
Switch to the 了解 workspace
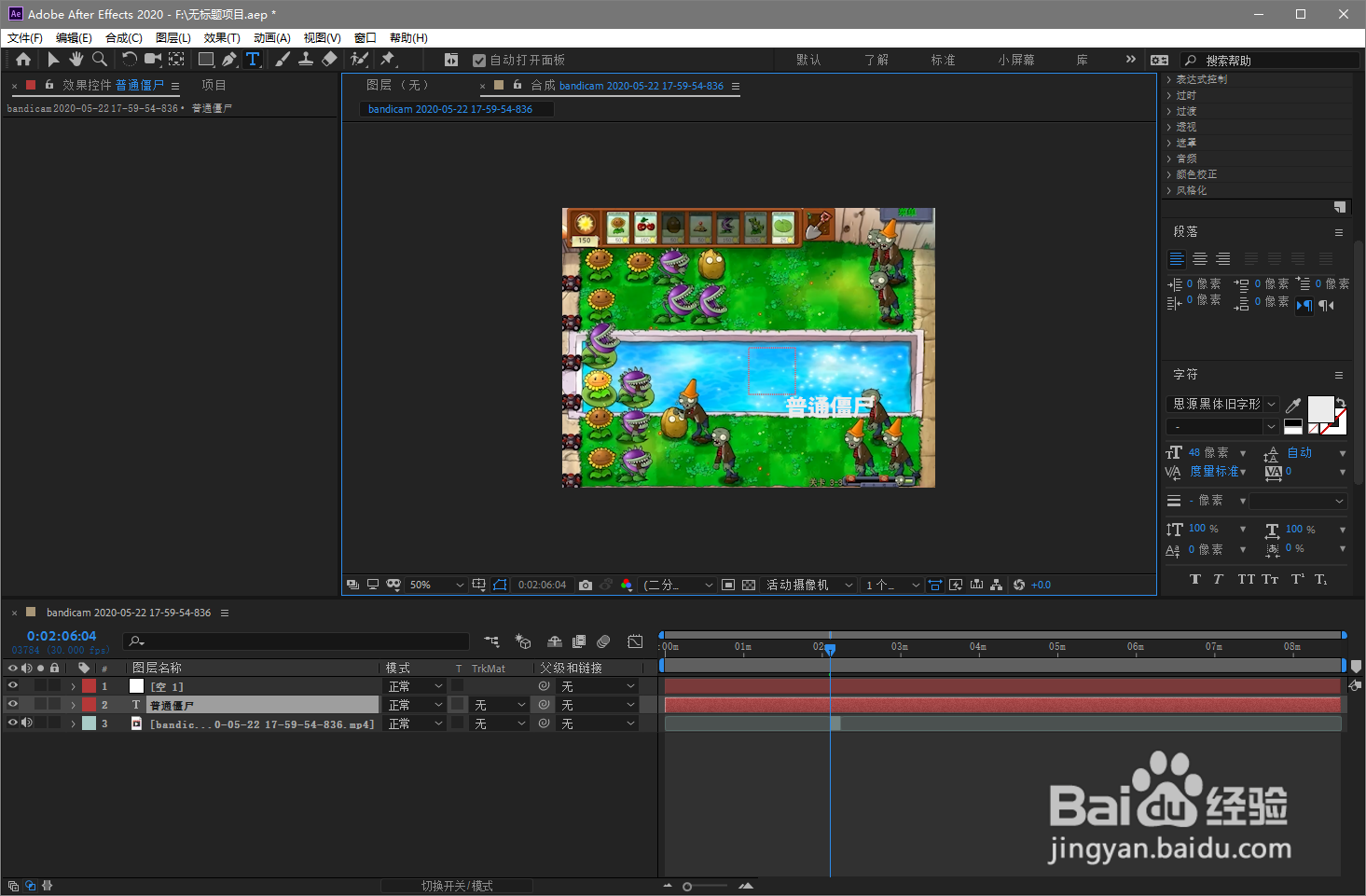tap(876, 60)
